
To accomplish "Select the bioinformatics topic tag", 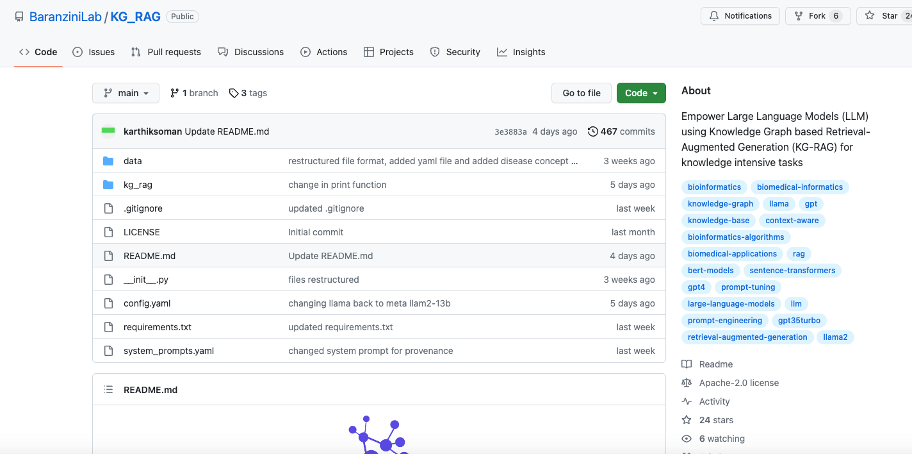I will [x=714, y=187].
